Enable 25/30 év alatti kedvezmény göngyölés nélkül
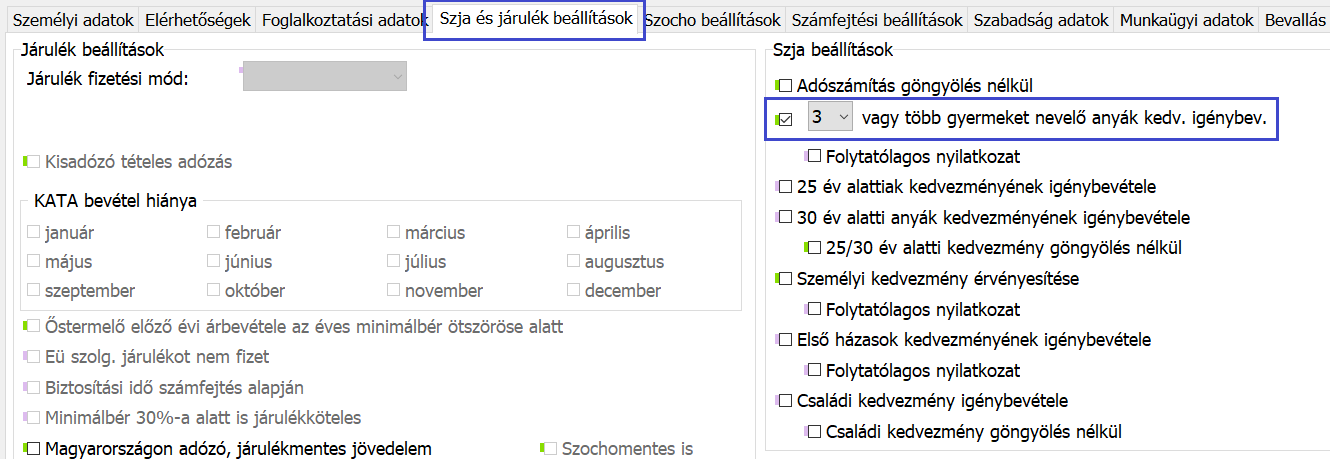This screenshot has height=459, width=1330. click(x=816, y=247)
